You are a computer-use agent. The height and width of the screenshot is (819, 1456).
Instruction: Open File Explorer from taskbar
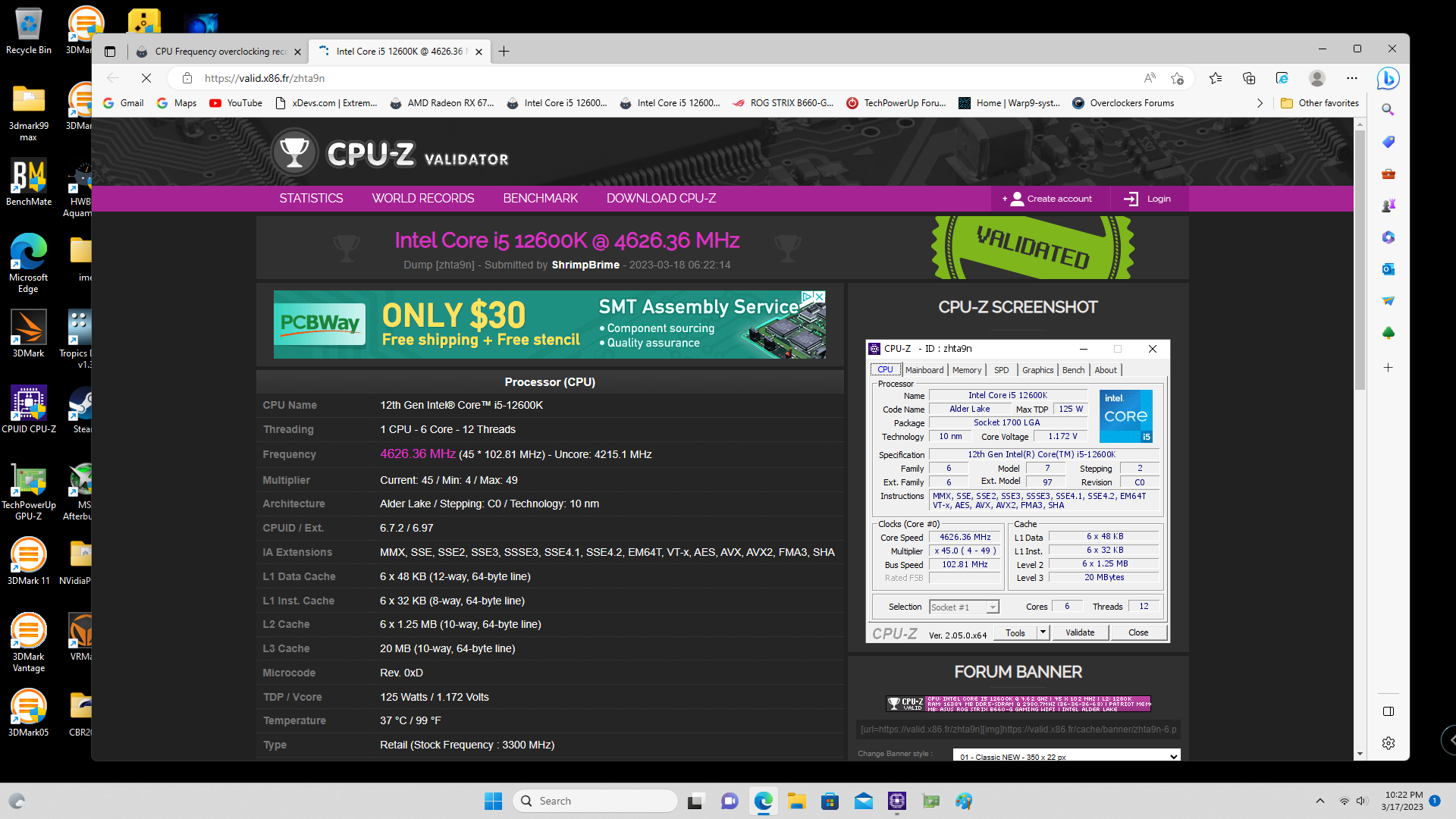(796, 801)
